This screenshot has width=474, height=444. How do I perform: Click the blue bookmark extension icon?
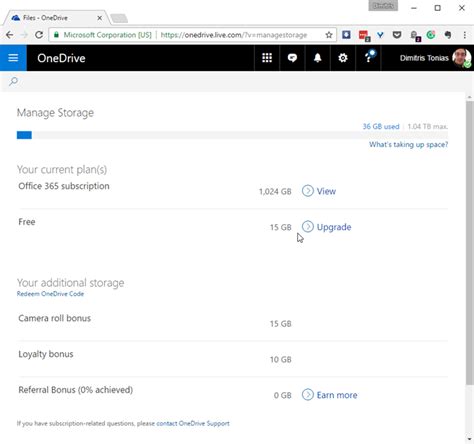click(x=346, y=34)
